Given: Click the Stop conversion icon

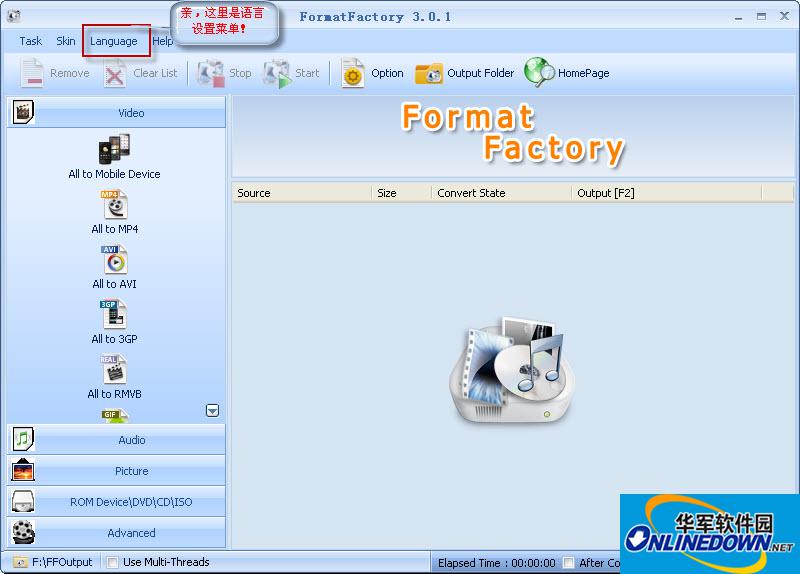Looking at the screenshot, I should click(x=211, y=73).
